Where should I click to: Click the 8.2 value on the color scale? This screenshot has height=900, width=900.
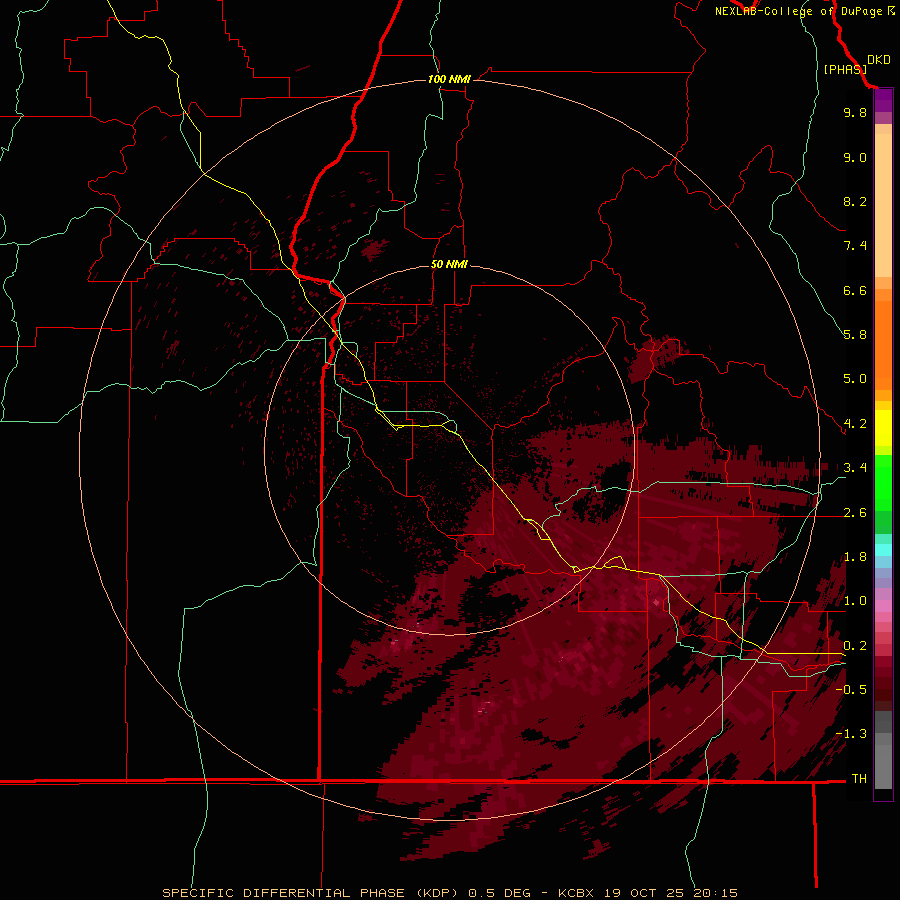[855, 201]
